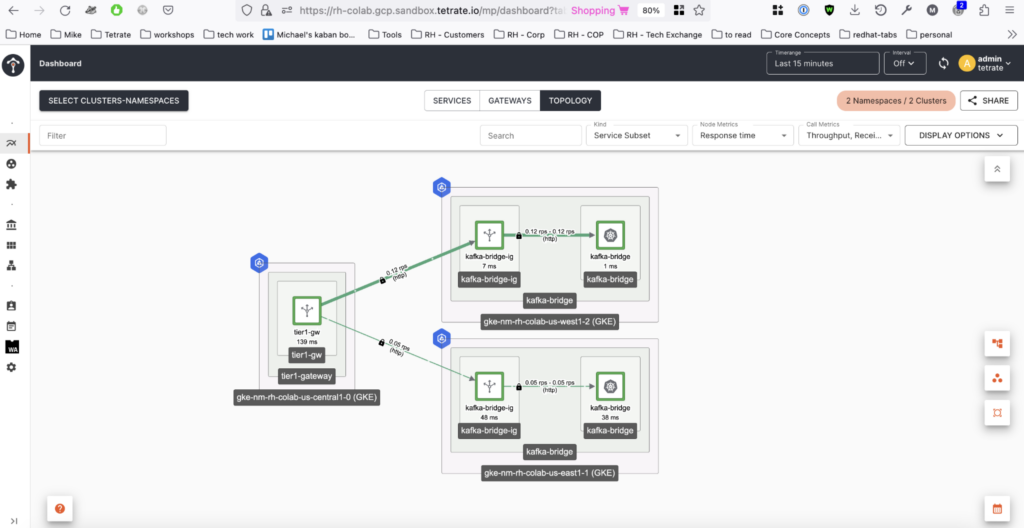This screenshot has height=528, width=1024.
Task: Click the ID badge icon in the sidebar
Action: tap(11, 306)
